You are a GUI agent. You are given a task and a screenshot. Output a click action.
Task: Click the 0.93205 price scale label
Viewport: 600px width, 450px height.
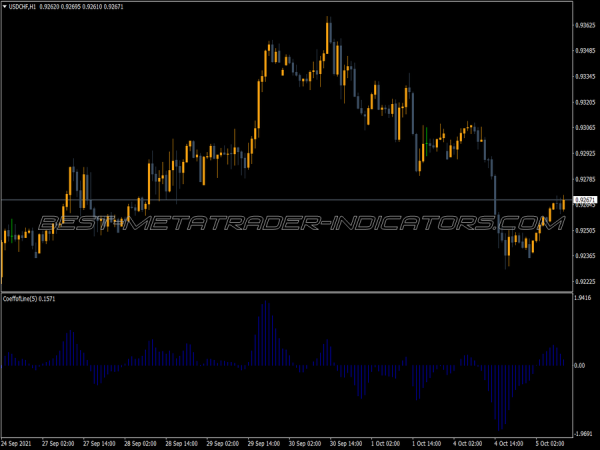click(585, 102)
